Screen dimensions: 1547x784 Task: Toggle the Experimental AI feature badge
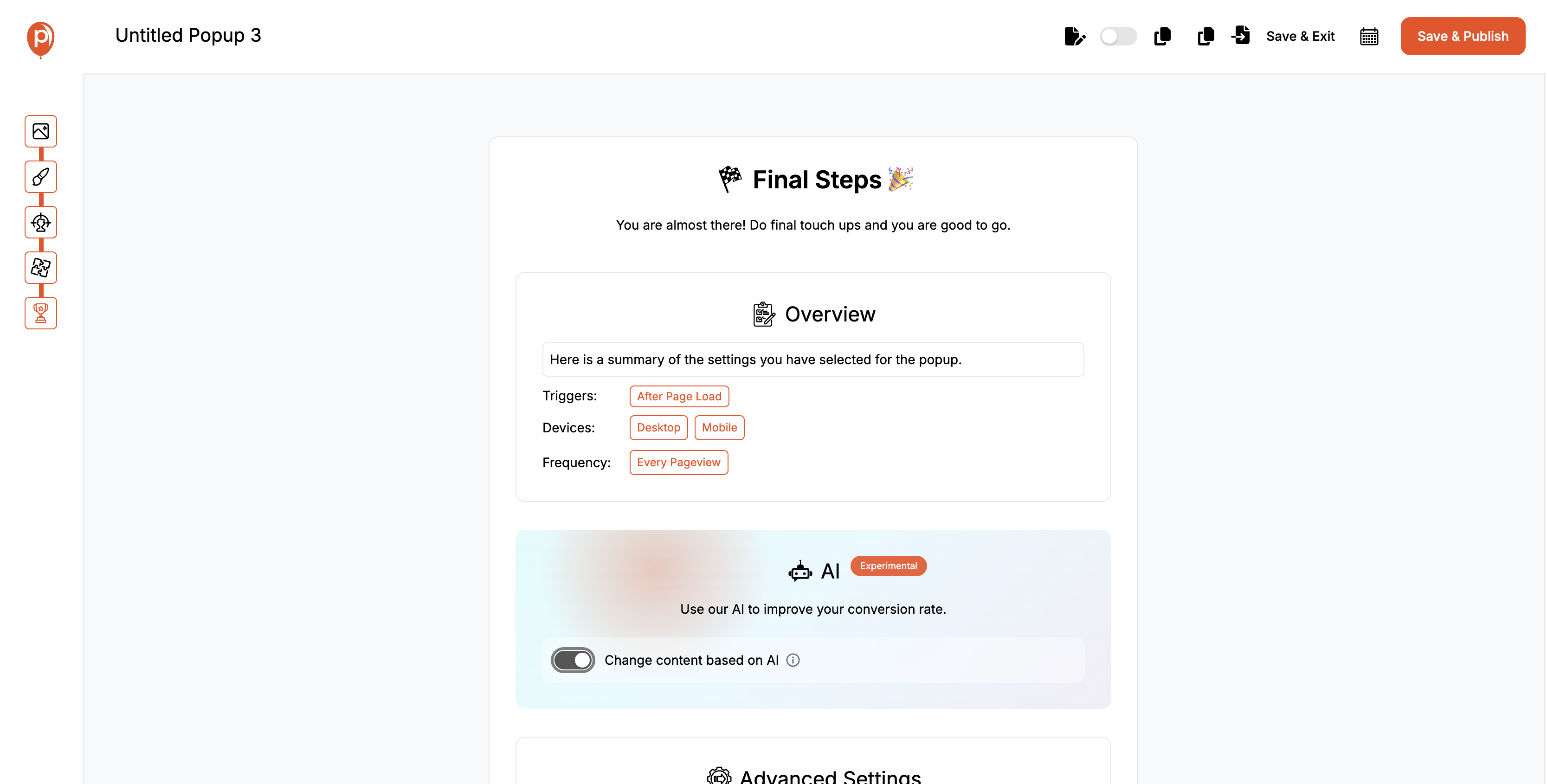pos(888,566)
